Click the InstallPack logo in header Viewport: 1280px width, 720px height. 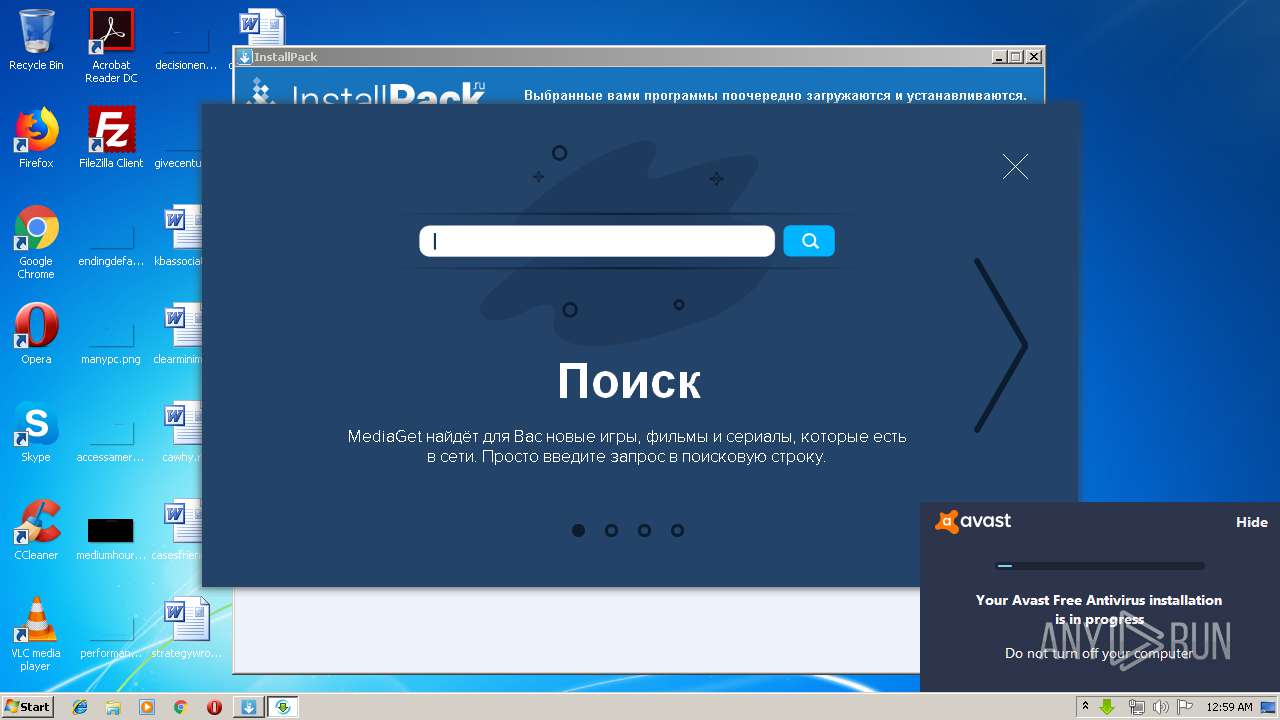click(368, 93)
